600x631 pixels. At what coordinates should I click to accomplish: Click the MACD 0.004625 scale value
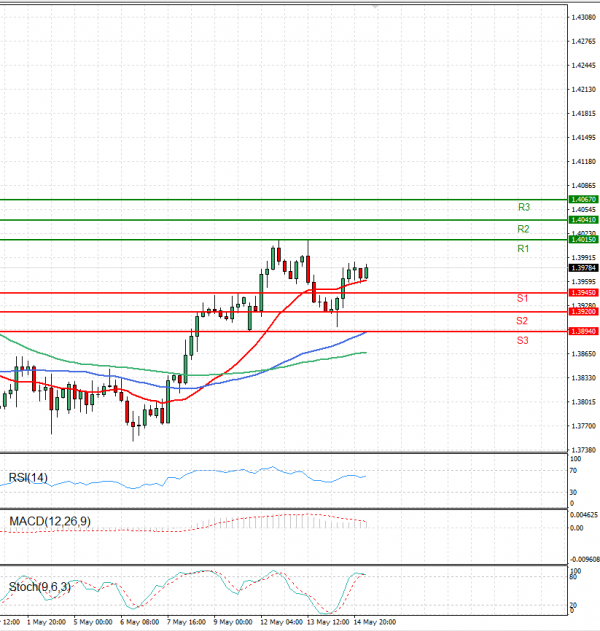pos(583,515)
